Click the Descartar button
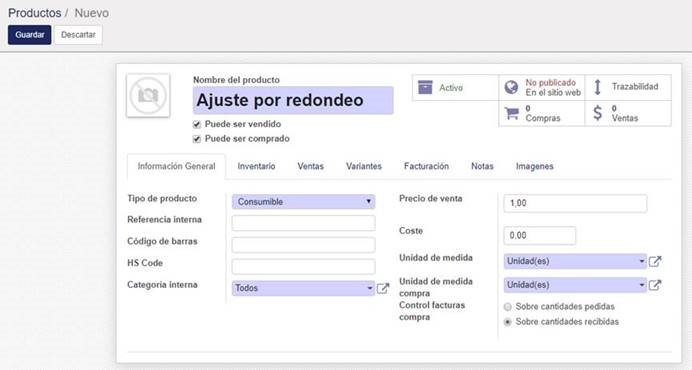 click(x=78, y=35)
